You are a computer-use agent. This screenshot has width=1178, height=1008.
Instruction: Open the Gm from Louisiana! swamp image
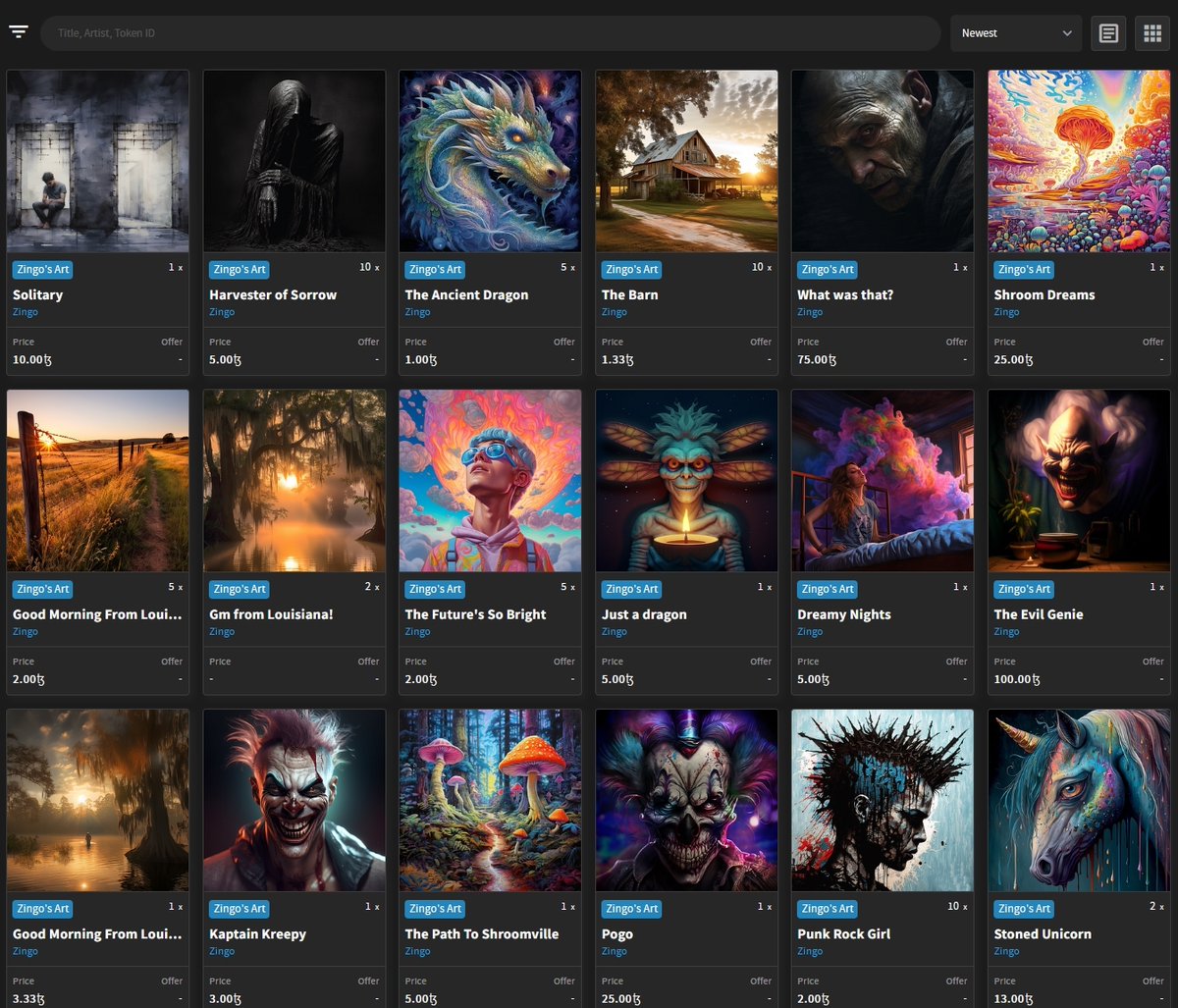click(x=294, y=481)
